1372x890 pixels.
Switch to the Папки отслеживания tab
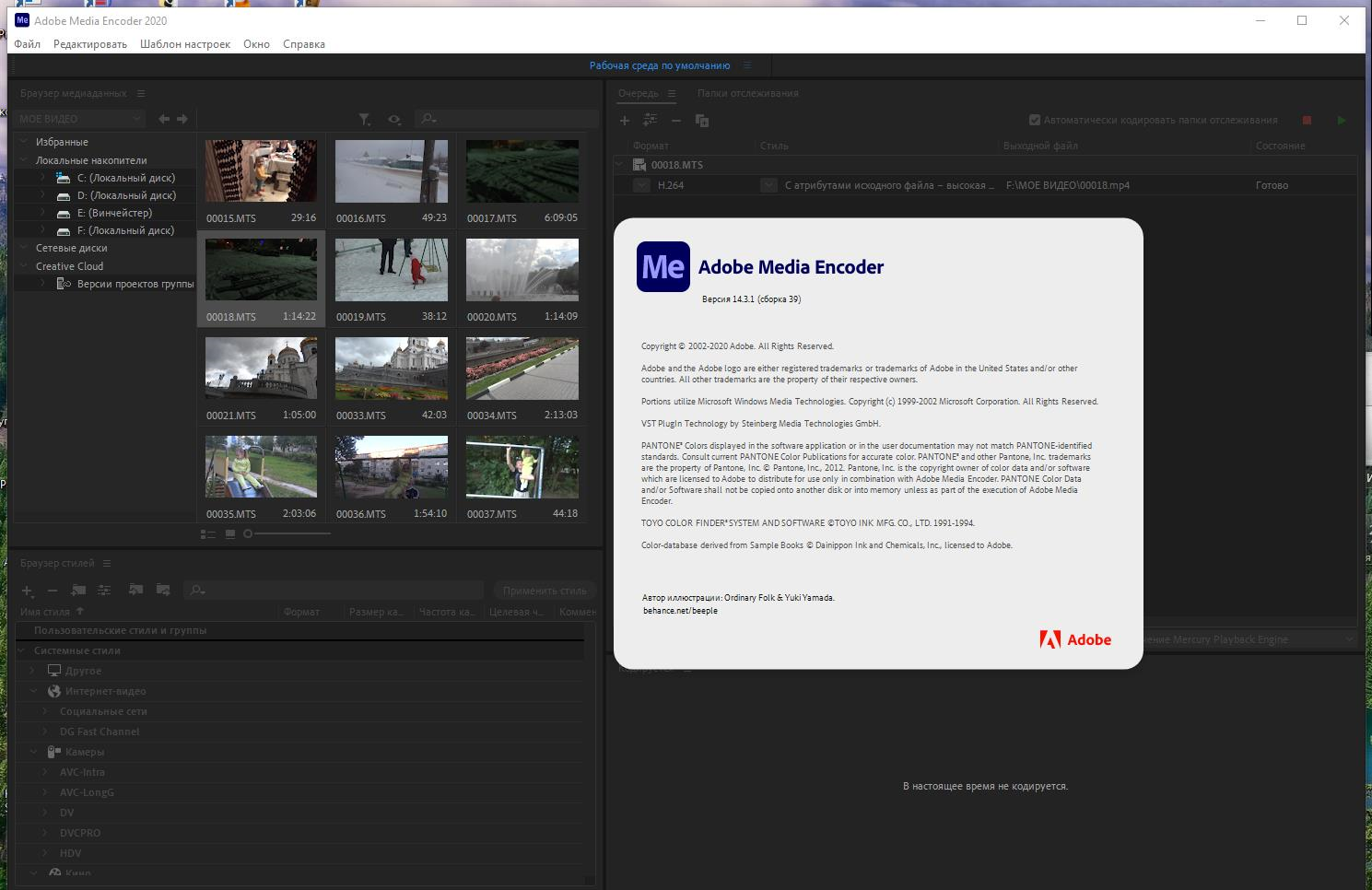pos(747,93)
